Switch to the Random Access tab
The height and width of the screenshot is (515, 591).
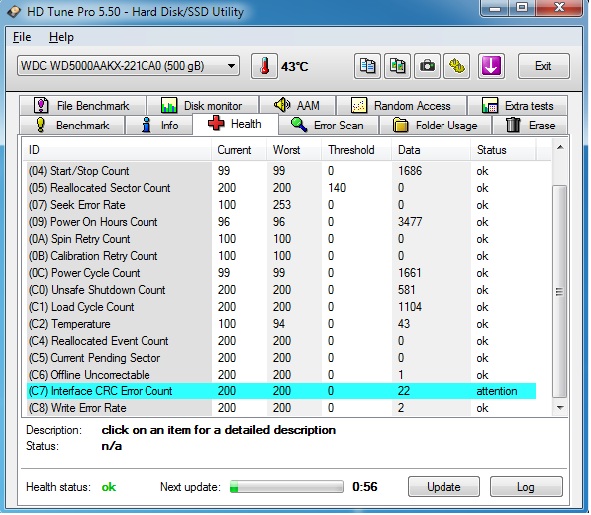point(401,105)
